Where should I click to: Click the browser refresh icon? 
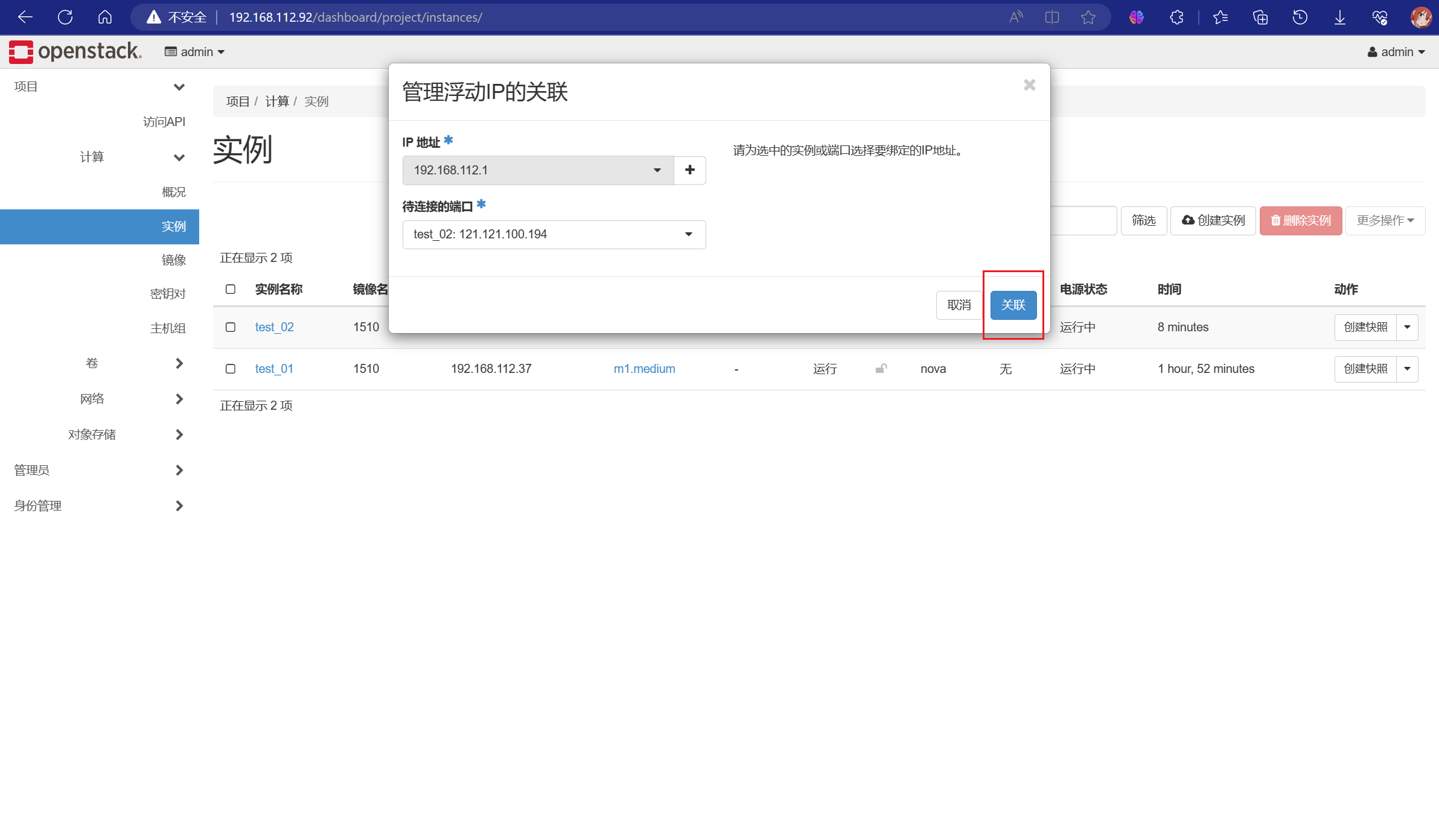(65, 17)
